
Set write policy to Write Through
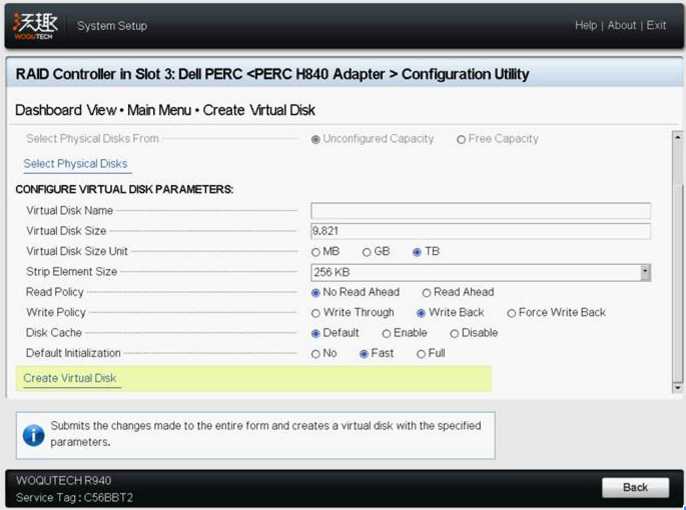315,313
